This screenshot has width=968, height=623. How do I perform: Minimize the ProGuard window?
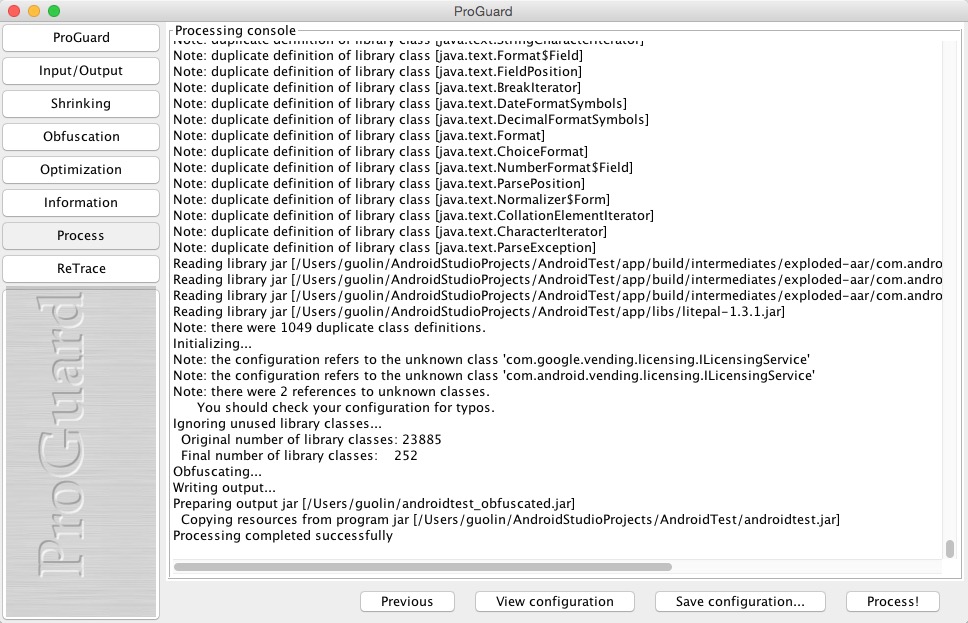click(x=34, y=10)
